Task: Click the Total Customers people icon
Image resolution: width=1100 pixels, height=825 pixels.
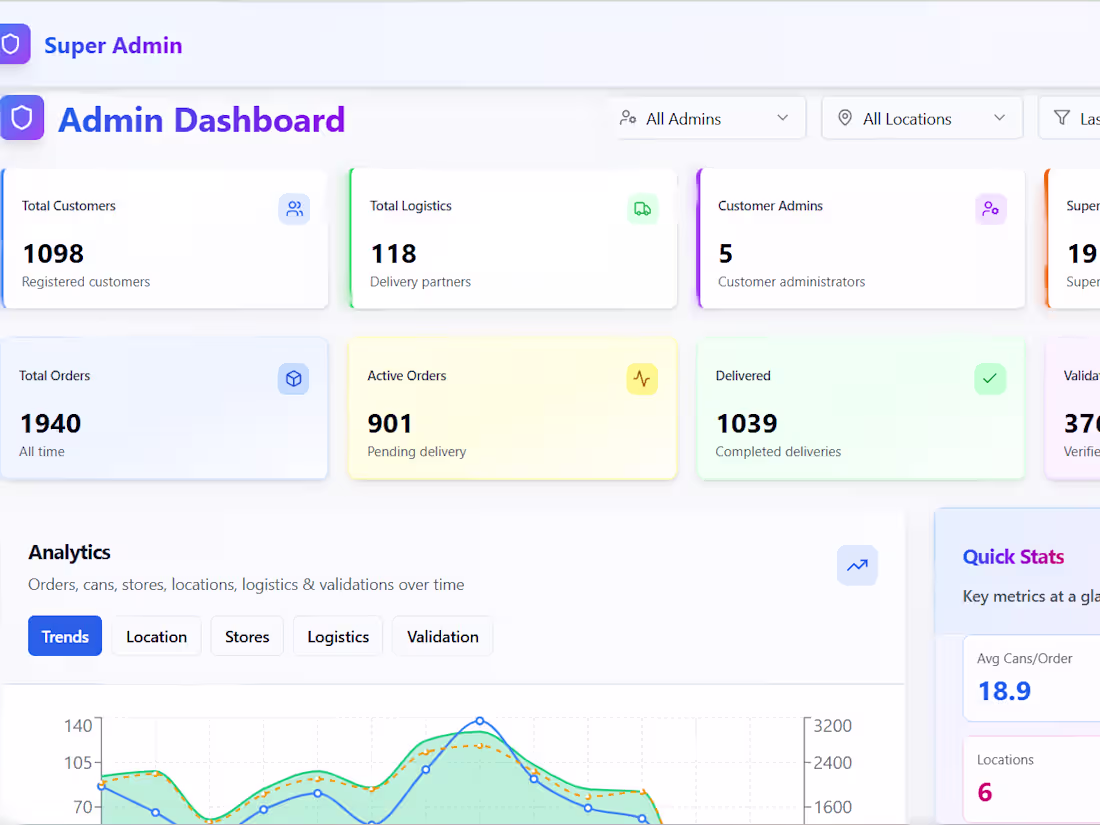Action: pos(293,209)
